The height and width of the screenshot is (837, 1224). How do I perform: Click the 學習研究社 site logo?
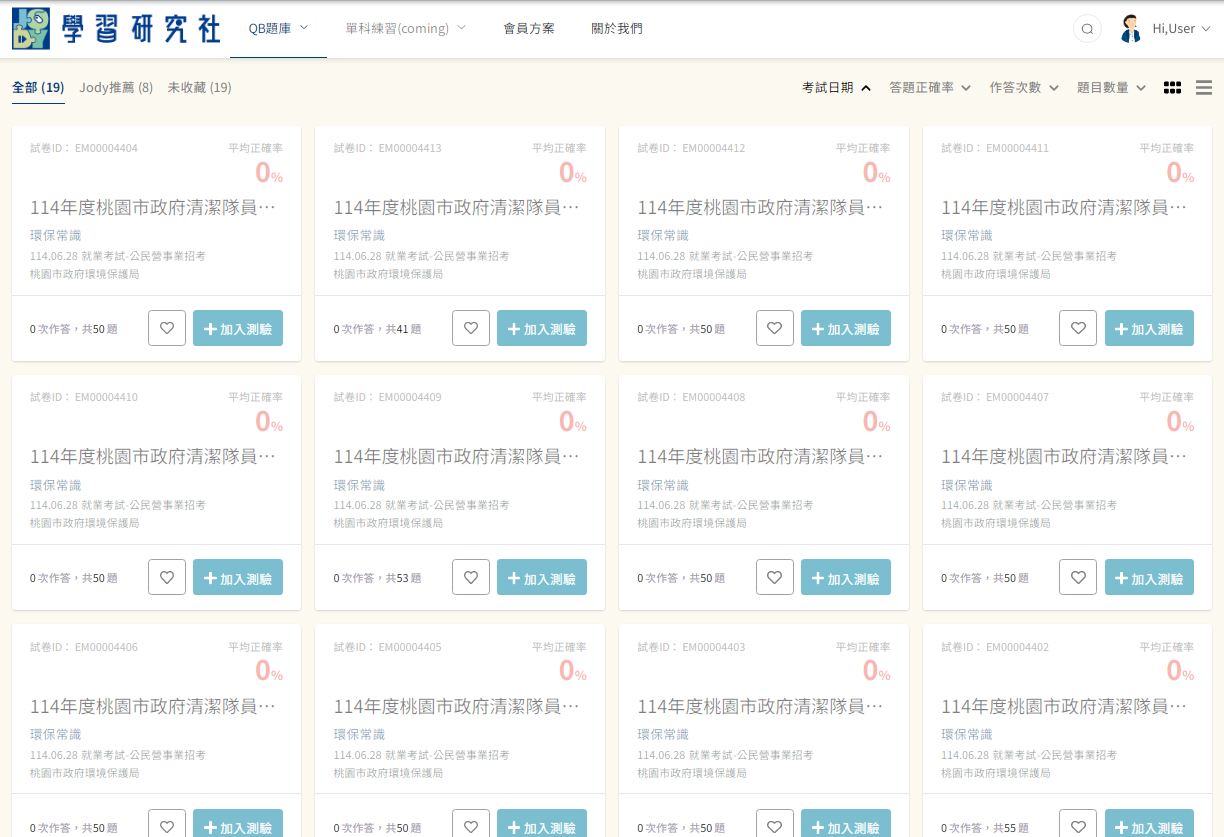[x=116, y=29]
